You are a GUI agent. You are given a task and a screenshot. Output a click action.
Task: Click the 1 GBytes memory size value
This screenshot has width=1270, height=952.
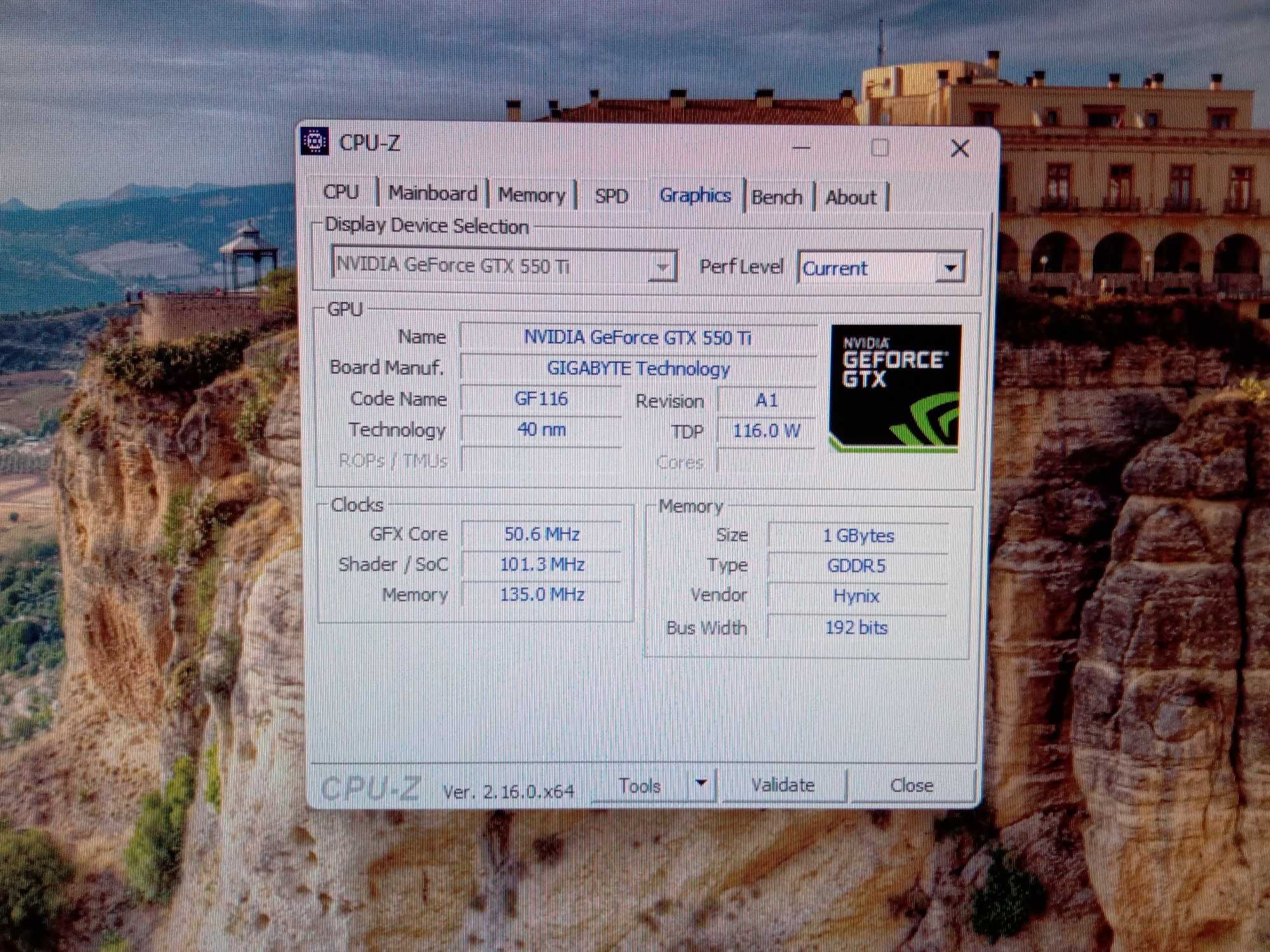858,536
